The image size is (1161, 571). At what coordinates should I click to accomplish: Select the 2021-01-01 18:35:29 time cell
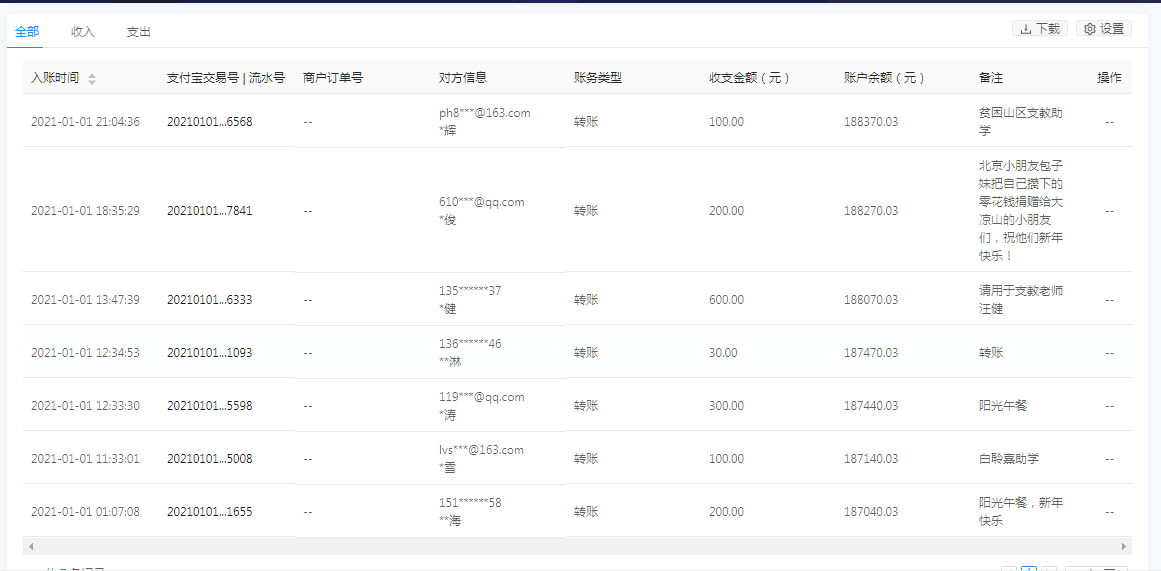[x=85, y=210]
